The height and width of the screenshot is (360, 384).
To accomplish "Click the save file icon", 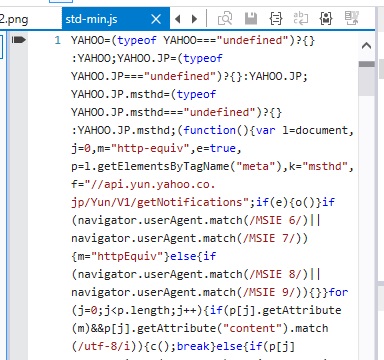I will coord(251,19).
